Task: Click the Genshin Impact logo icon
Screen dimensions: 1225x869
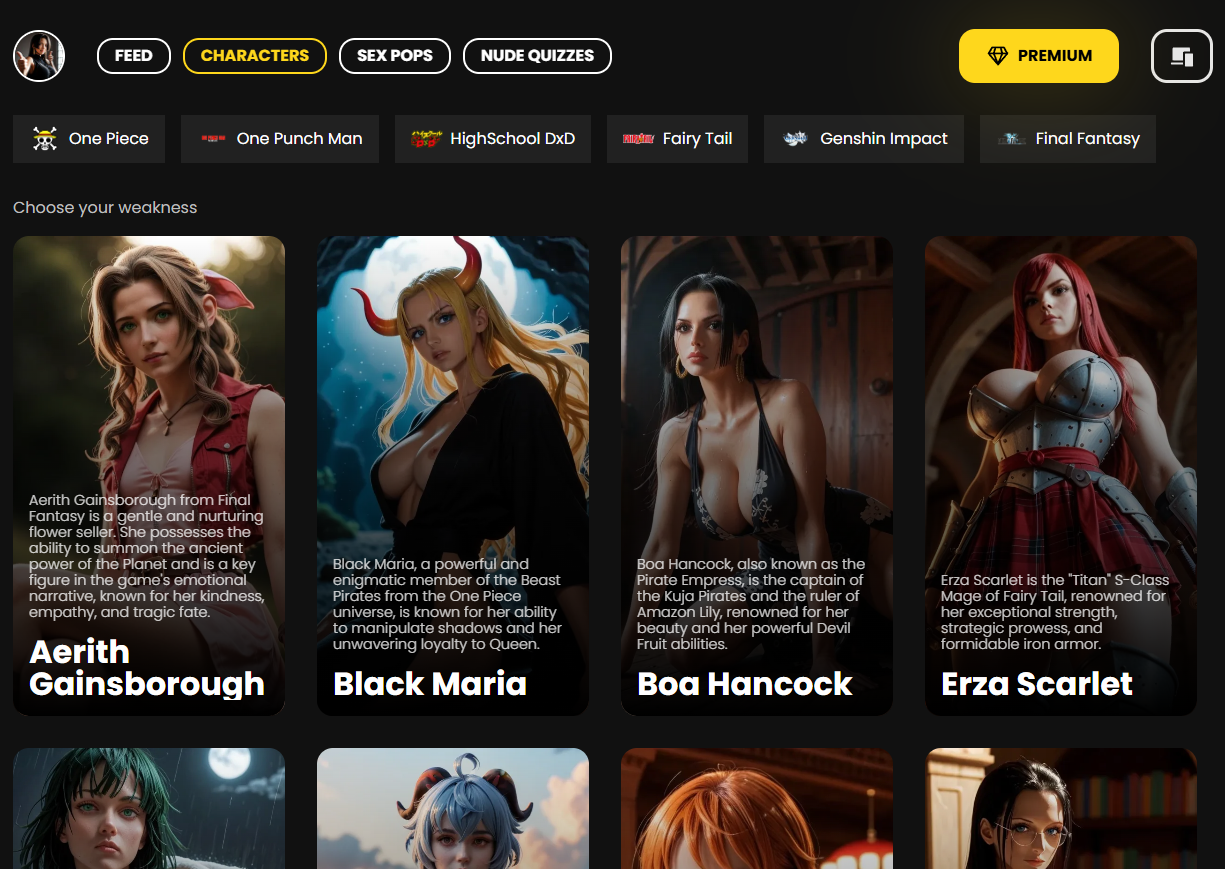Action: [x=795, y=139]
